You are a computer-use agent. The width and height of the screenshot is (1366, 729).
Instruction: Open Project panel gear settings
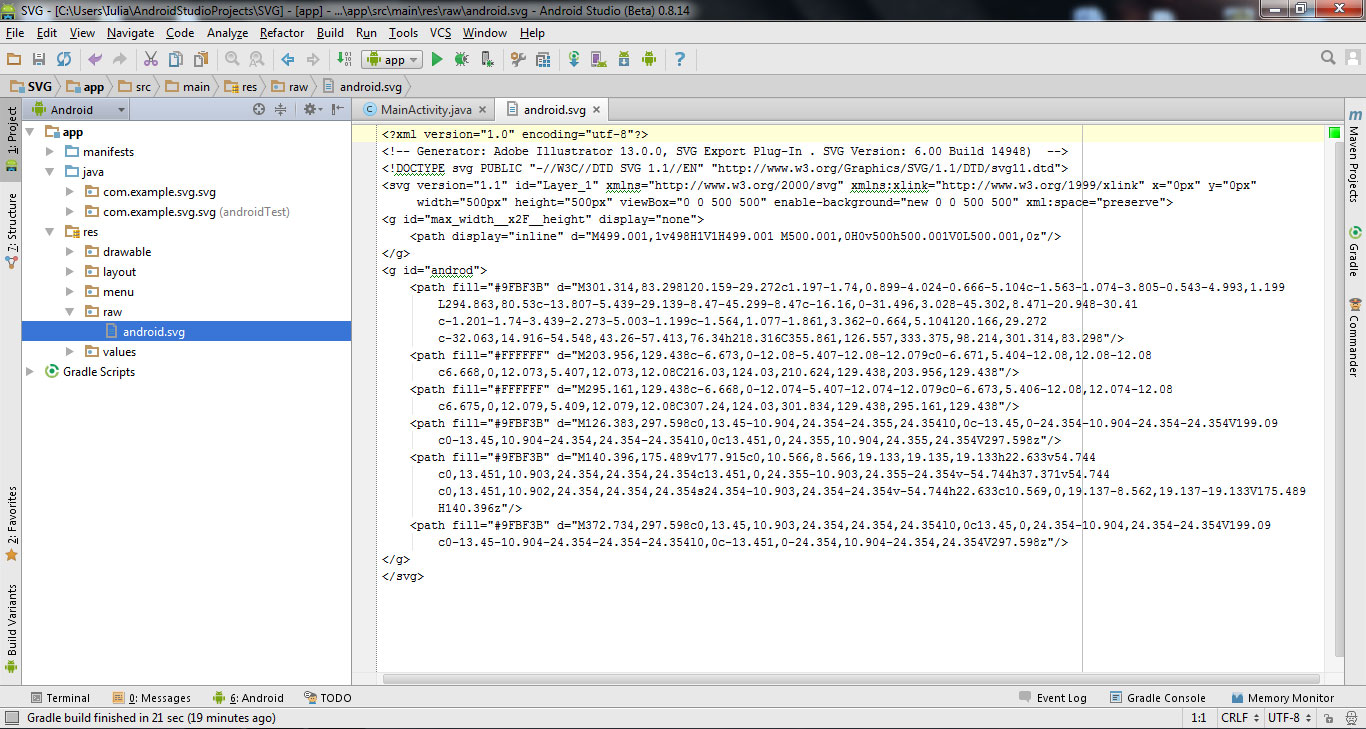tap(311, 110)
